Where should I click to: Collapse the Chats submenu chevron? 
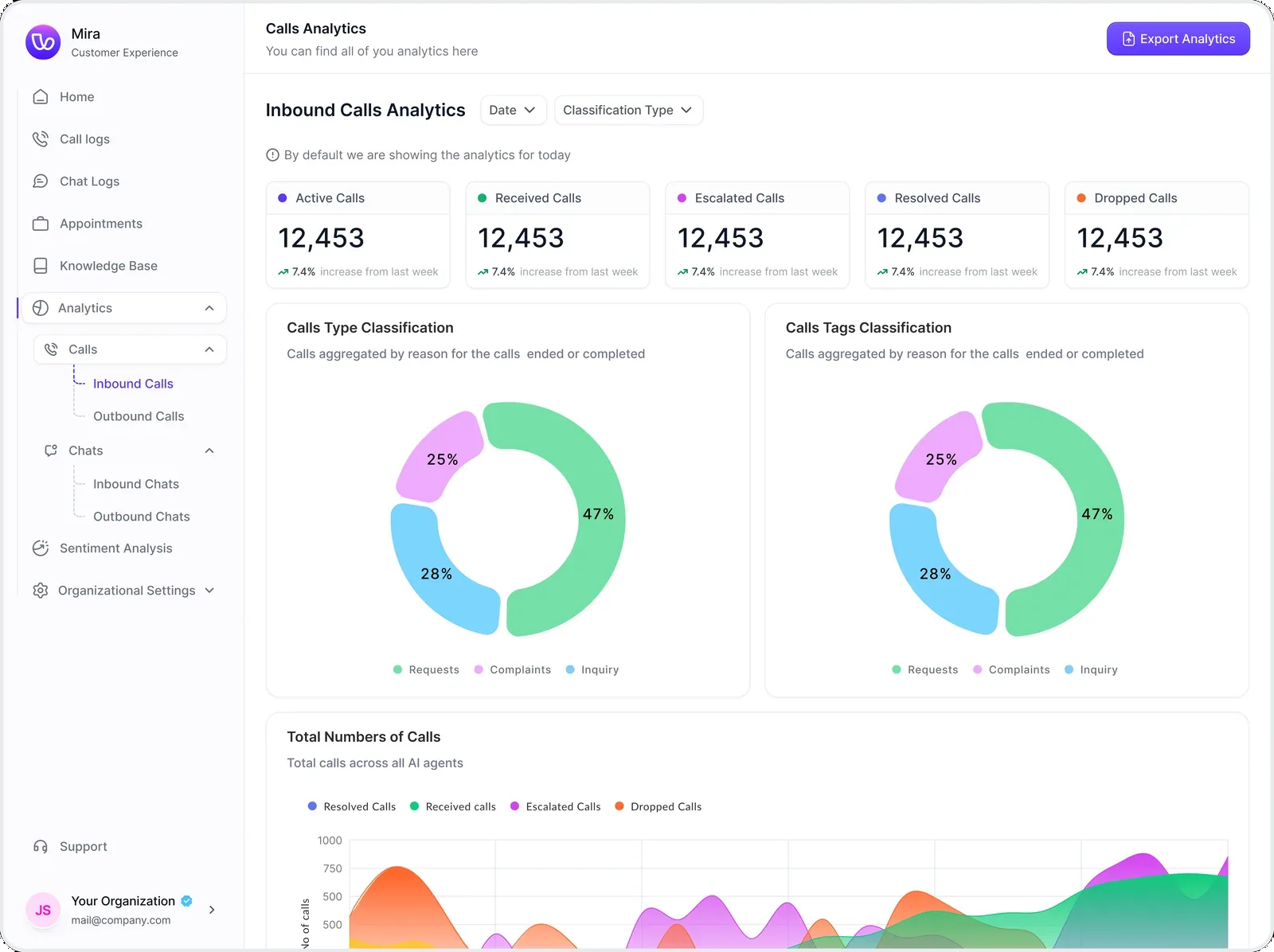coord(209,451)
